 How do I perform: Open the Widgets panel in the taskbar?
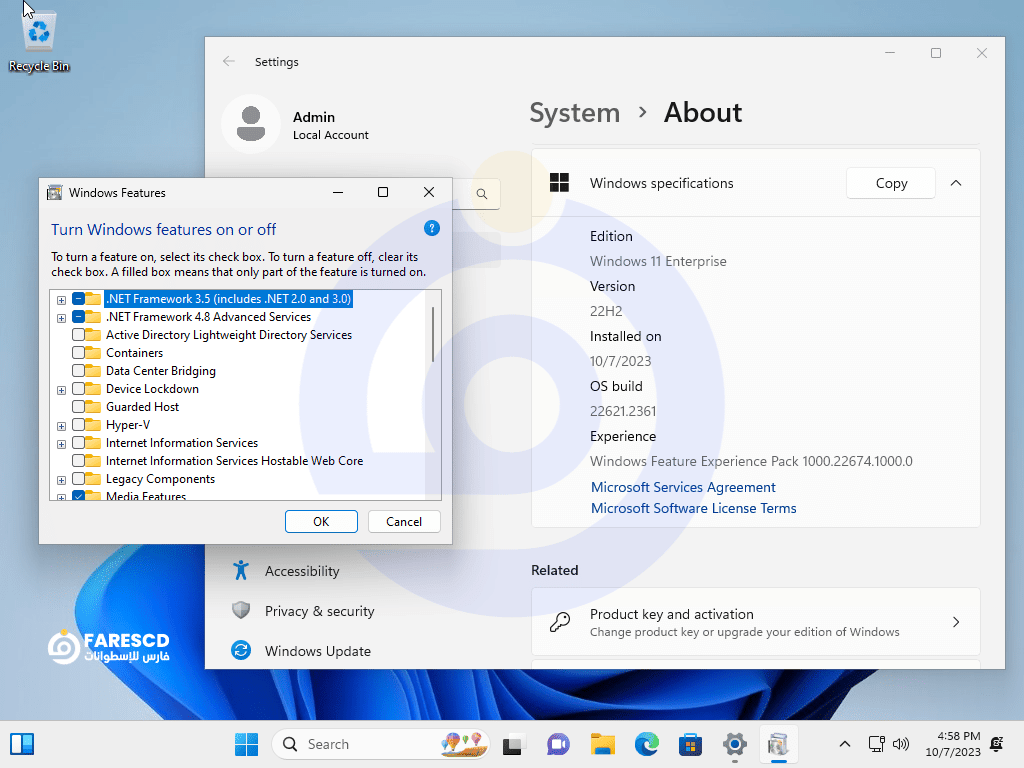[22, 744]
